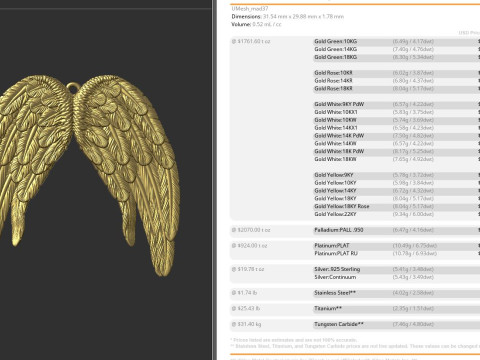Screen dimensions: 480x360
Task: Select the Gold Yellow:18KY row
Action: click(x=397, y=198)
